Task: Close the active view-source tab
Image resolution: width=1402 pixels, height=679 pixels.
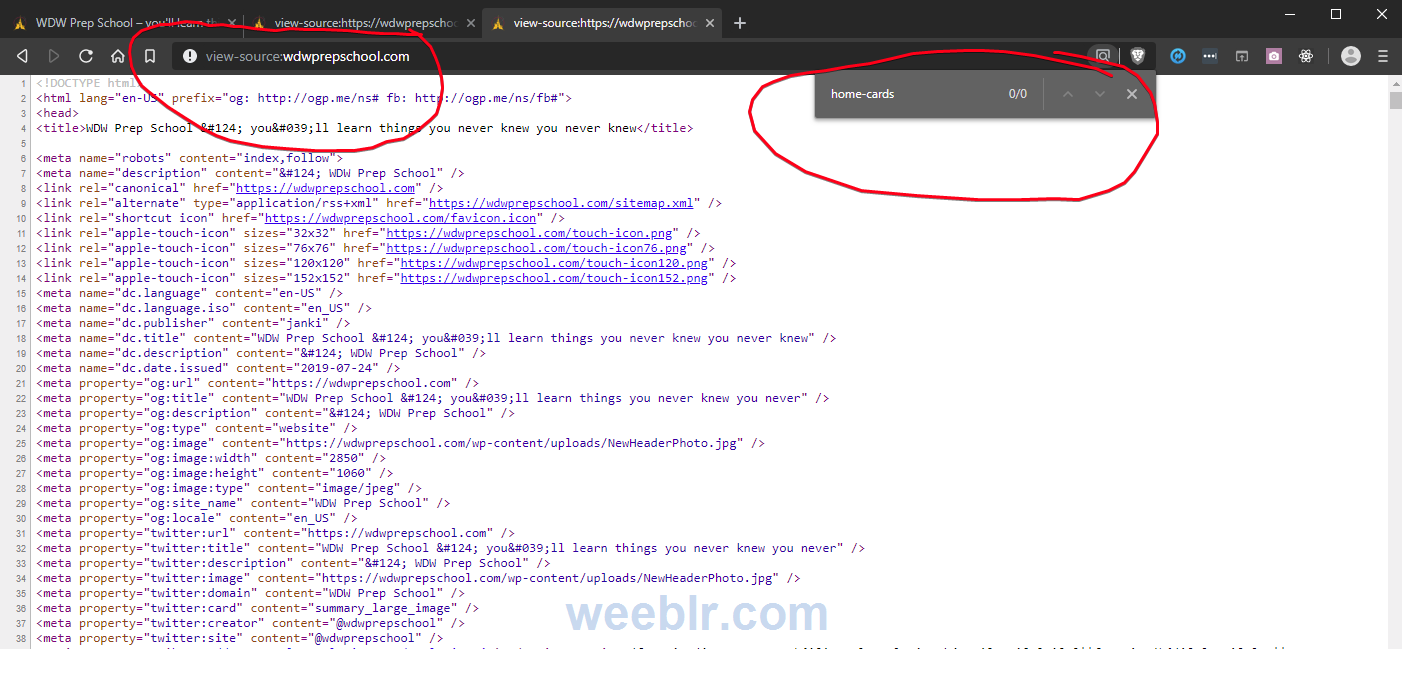Action: tap(709, 23)
